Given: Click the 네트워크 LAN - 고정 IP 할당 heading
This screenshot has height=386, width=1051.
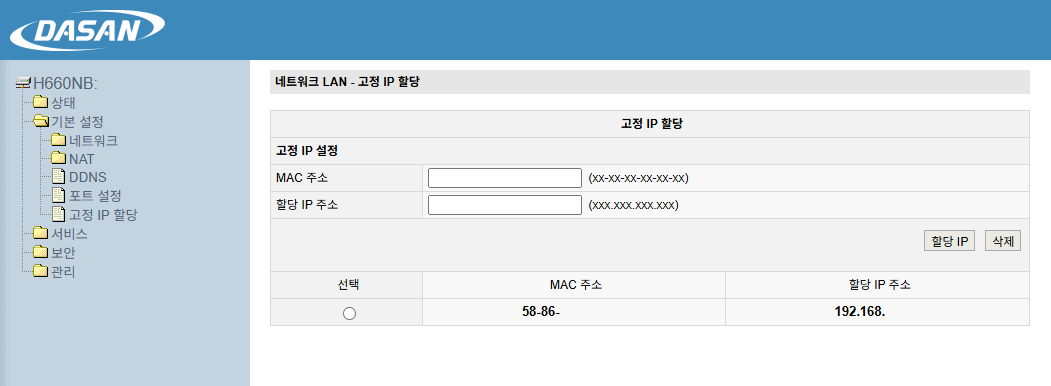Looking at the screenshot, I should click(347, 82).
